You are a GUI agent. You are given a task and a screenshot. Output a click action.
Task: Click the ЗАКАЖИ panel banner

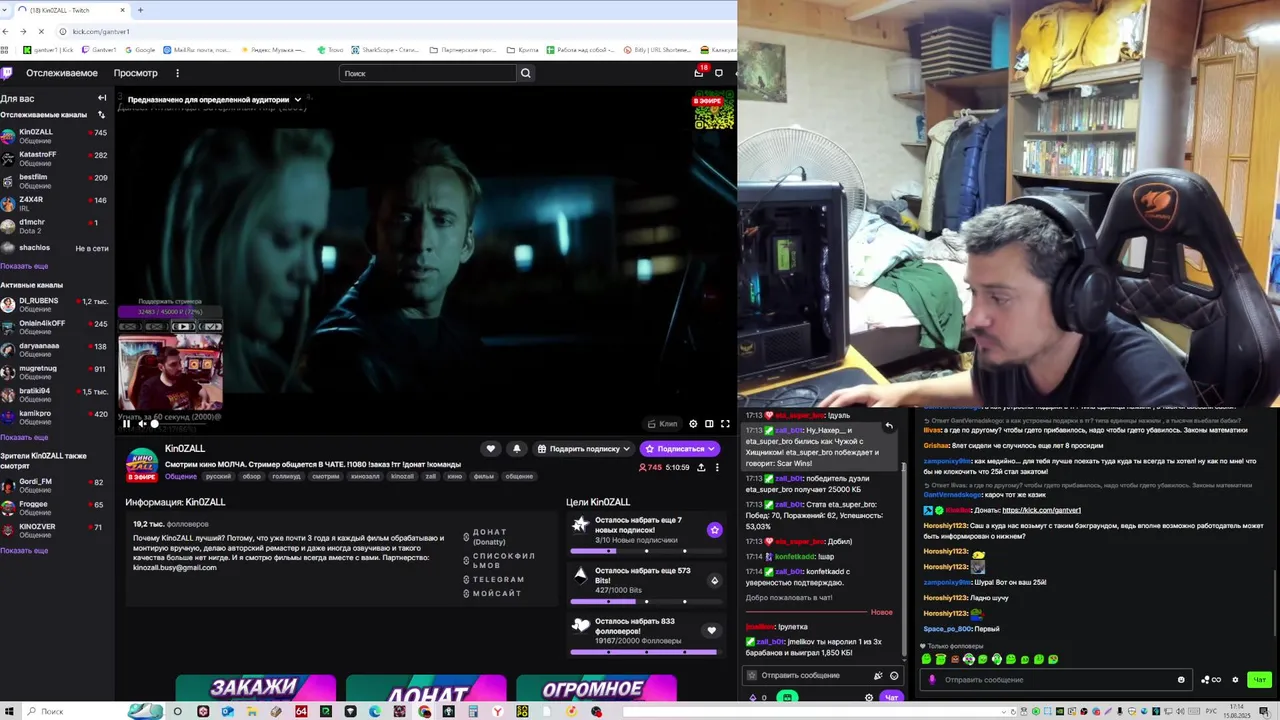point(256,688)
